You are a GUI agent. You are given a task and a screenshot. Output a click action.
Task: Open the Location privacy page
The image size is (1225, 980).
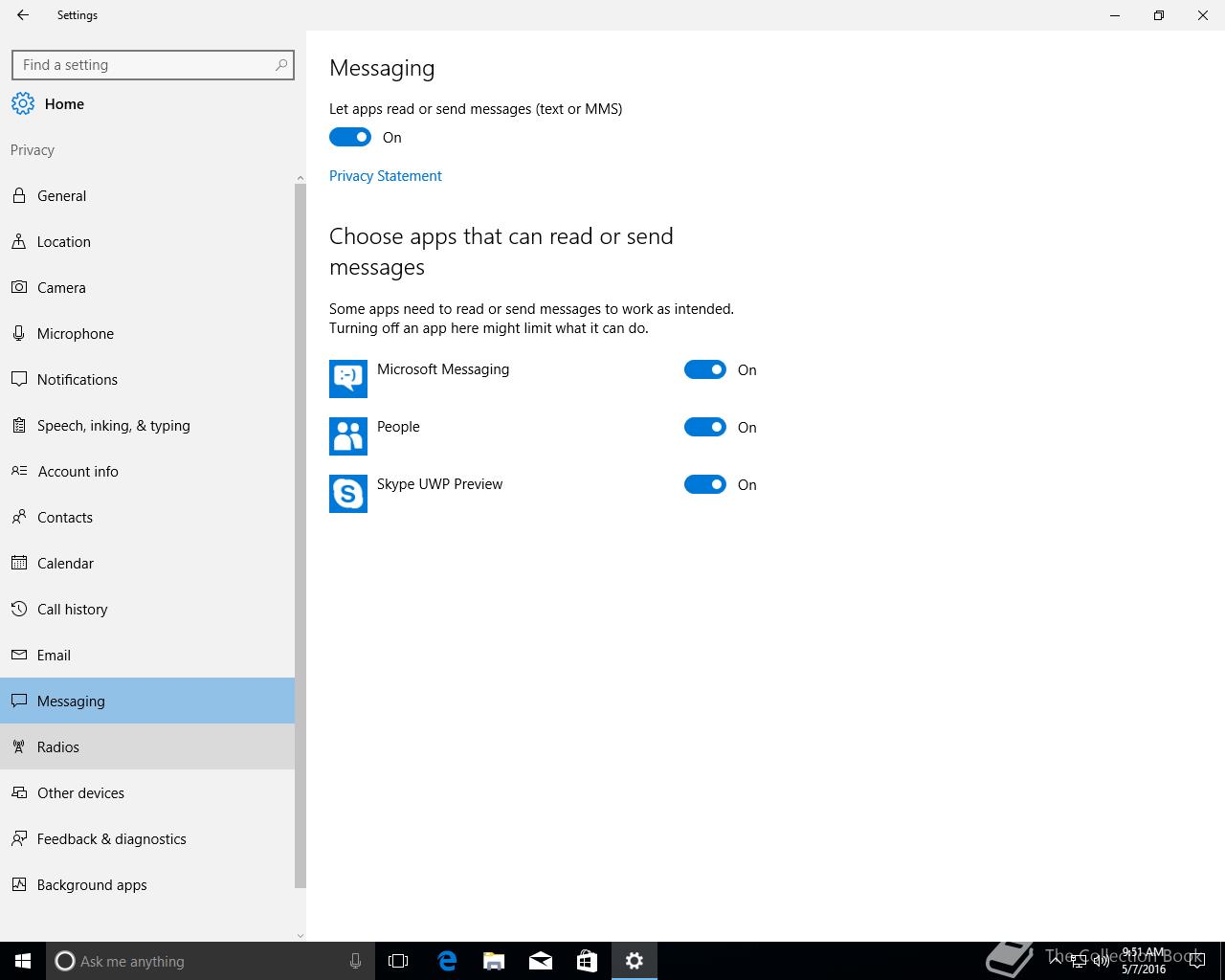coord(147,241)
